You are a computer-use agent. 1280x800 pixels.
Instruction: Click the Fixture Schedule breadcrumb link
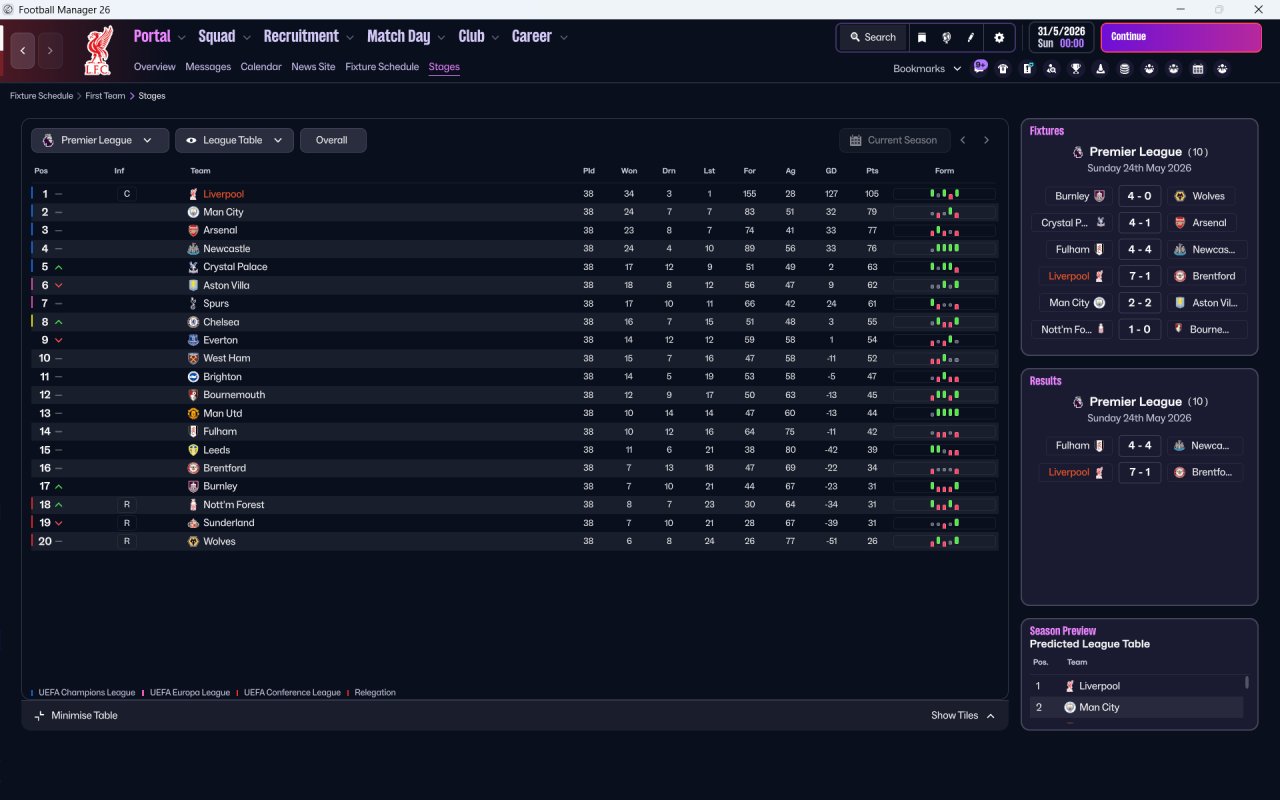(x=41, y=96)
